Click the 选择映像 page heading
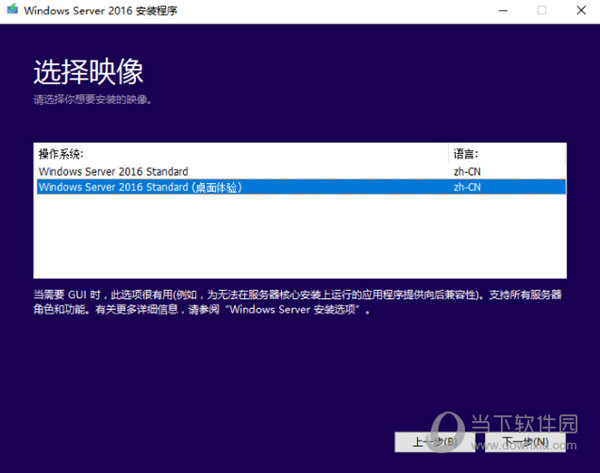 (88, 71)
